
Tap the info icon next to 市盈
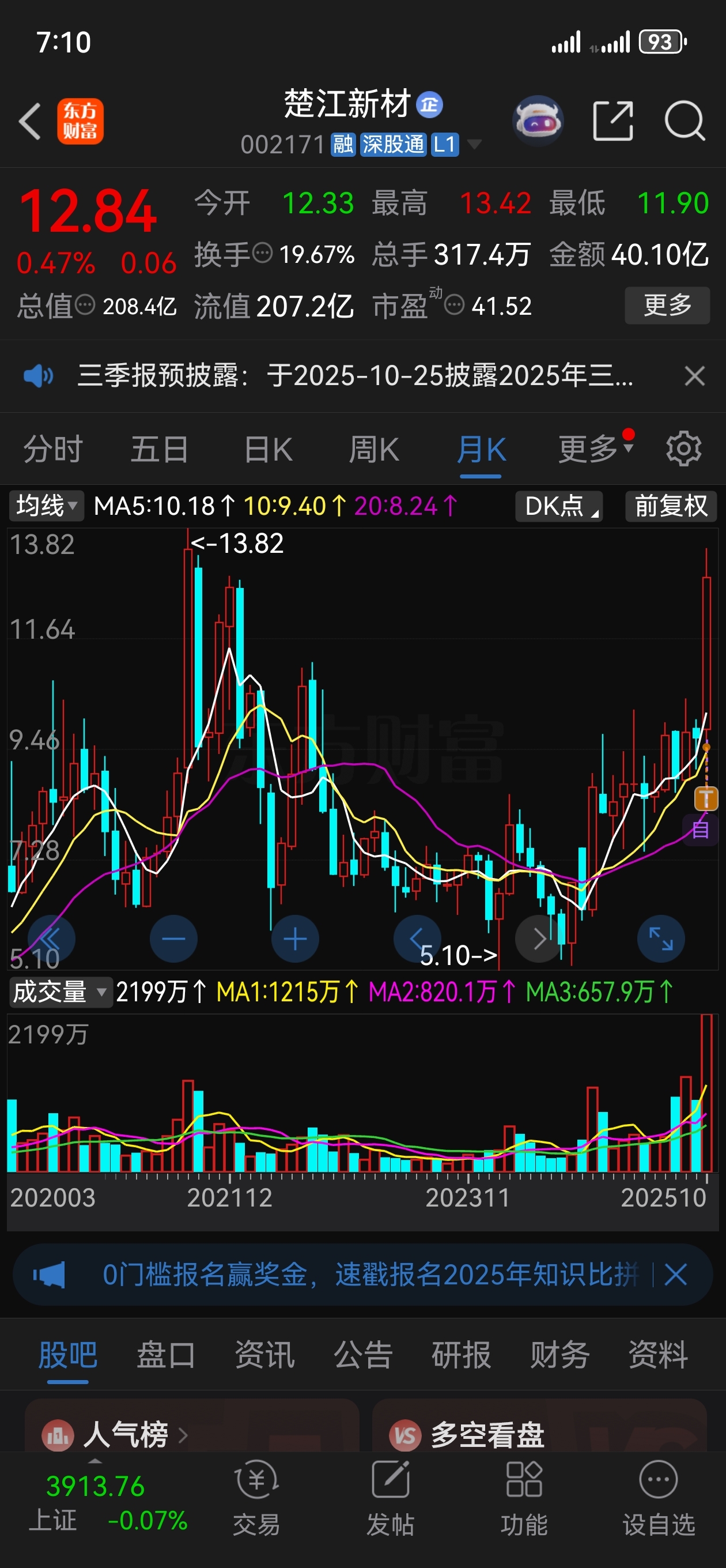[454, 304]
